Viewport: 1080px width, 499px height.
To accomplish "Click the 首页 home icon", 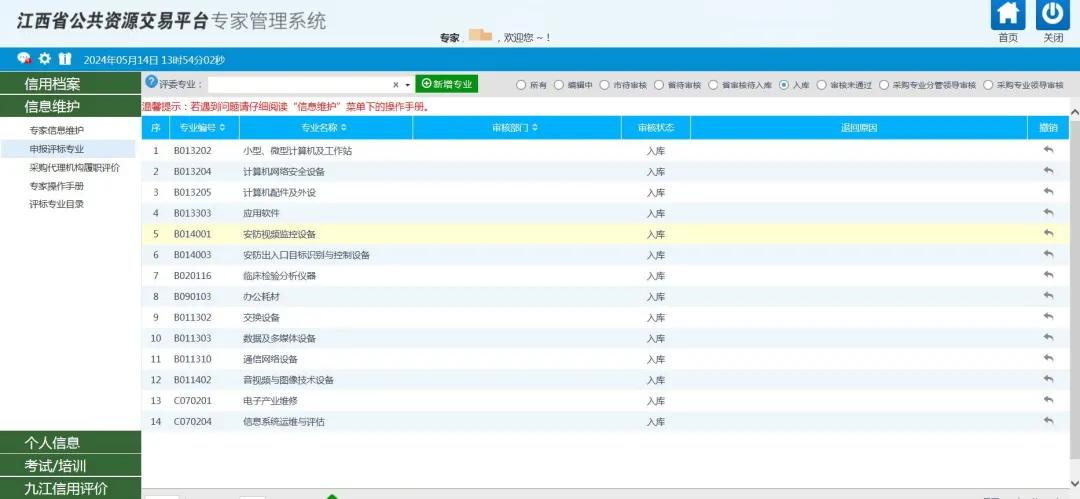I will (1008, 15).
